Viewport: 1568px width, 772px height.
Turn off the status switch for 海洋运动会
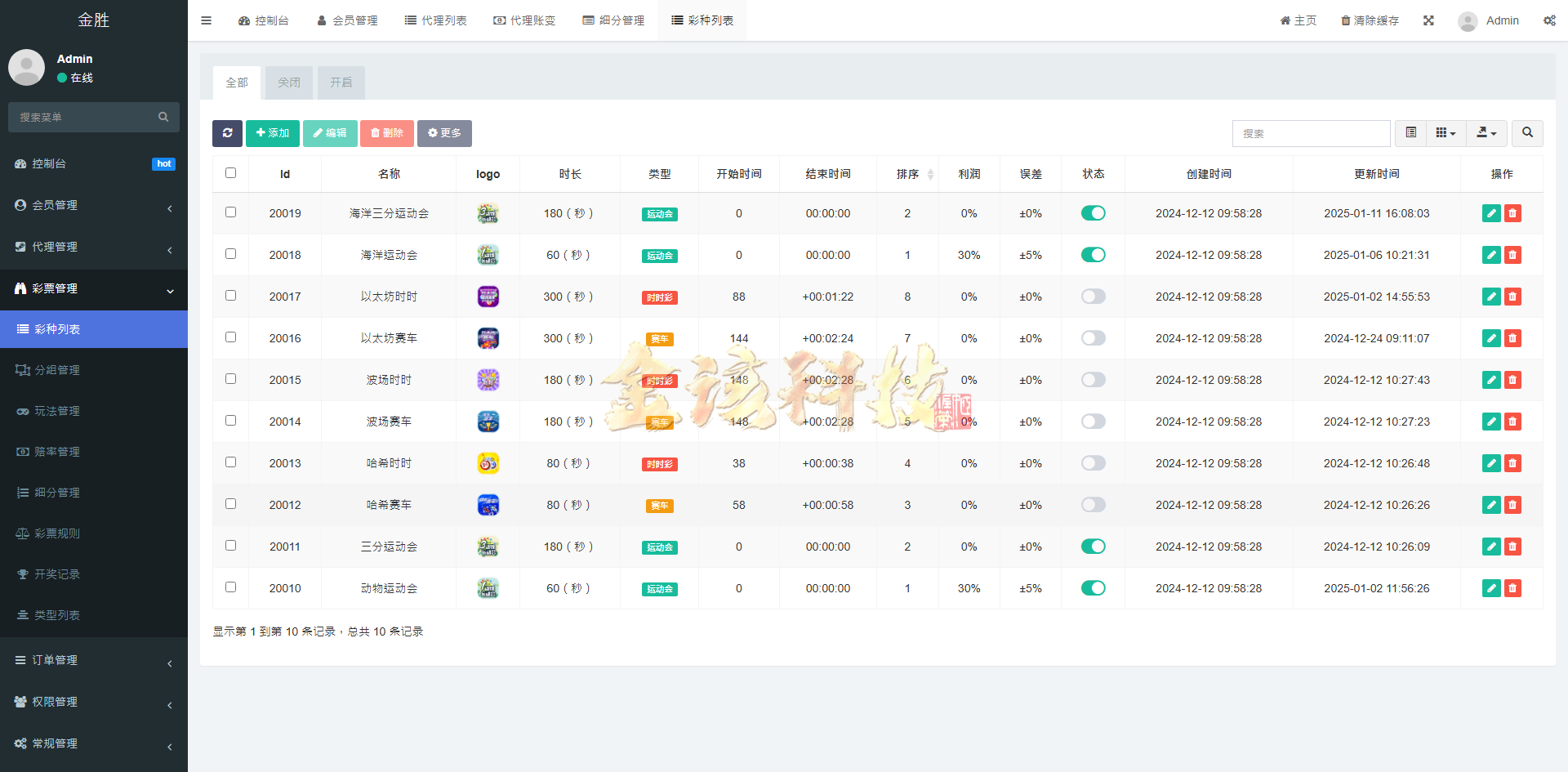[1093, 255]
